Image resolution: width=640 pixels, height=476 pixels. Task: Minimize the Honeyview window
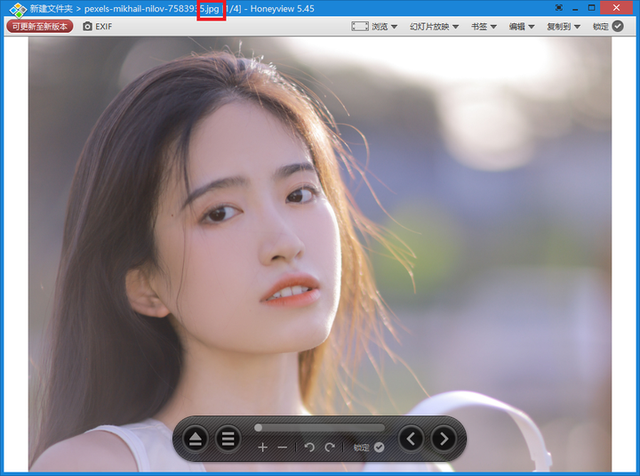coord(576,9)
